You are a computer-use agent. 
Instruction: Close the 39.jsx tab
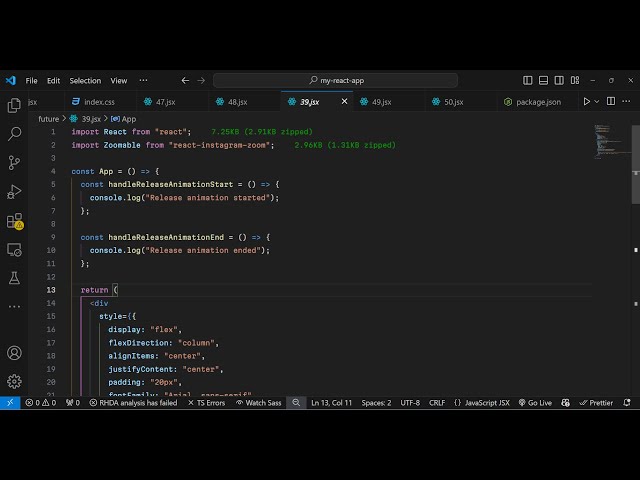click(345, 101)
